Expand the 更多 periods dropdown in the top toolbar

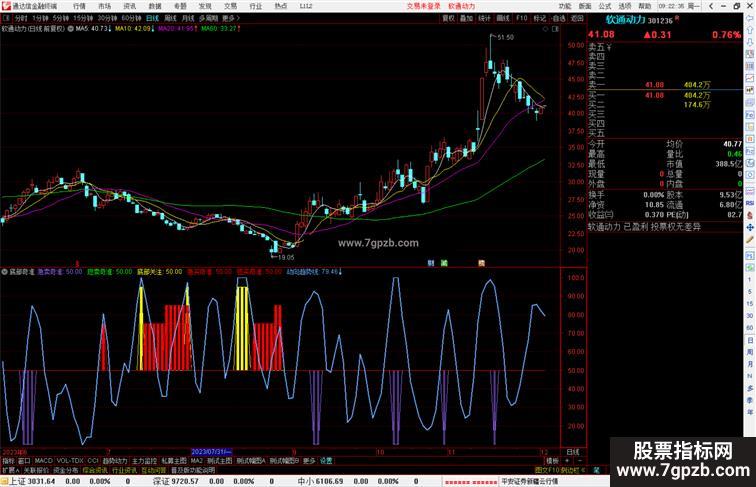(x=231, y=18)
